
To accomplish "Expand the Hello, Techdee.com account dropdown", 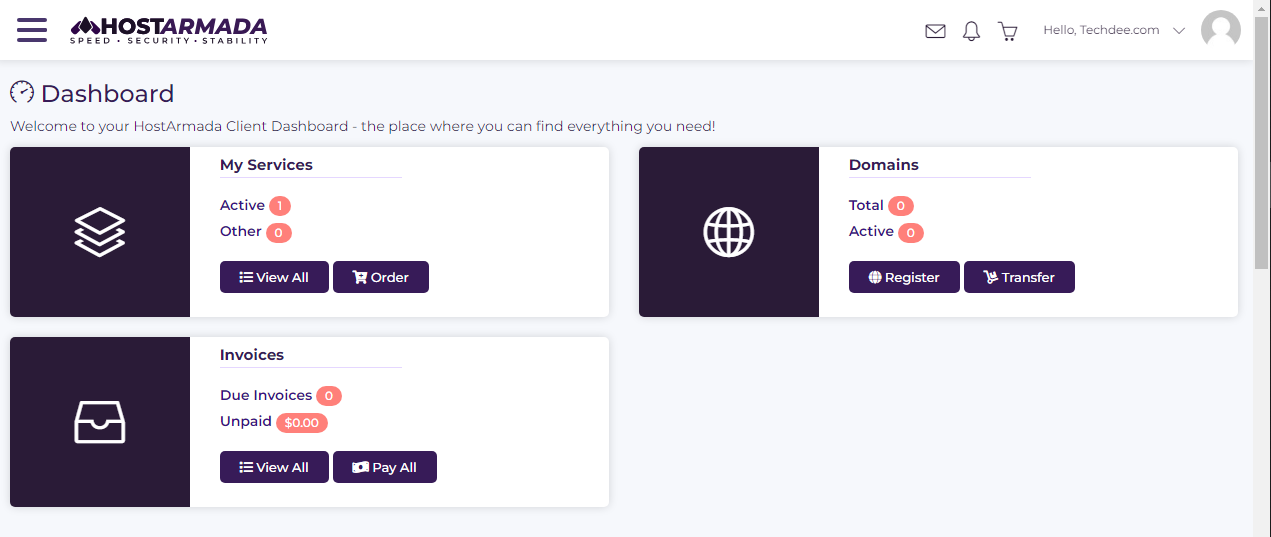I will 1113,30.
